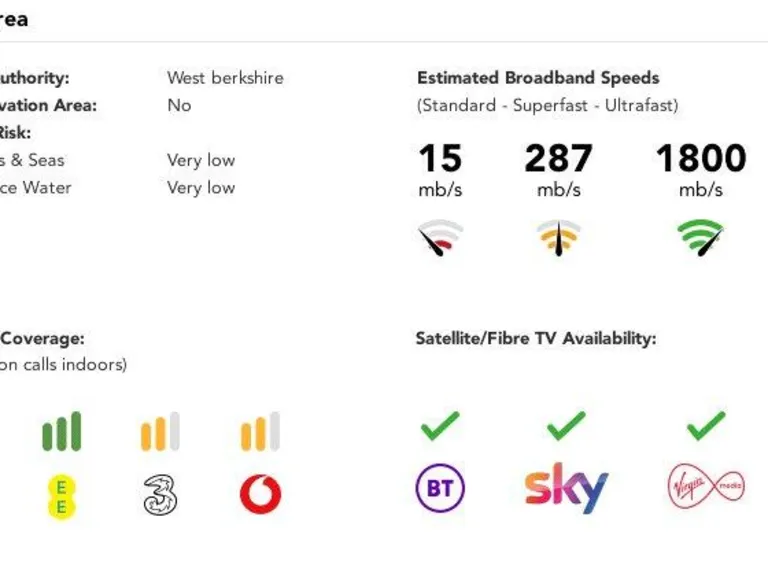Click the signal bars above Vodafone

pyautogui.click(x=260, y=432)
